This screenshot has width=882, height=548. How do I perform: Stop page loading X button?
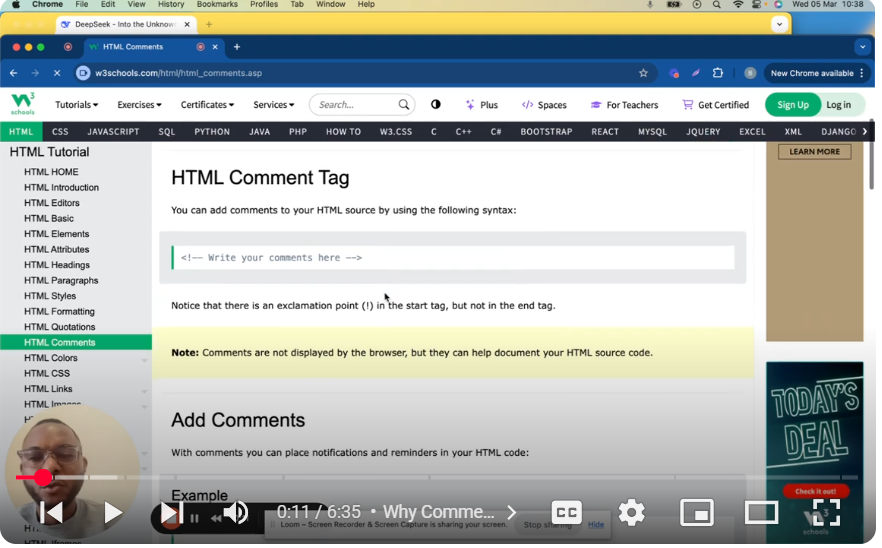[x=57, y=73]
